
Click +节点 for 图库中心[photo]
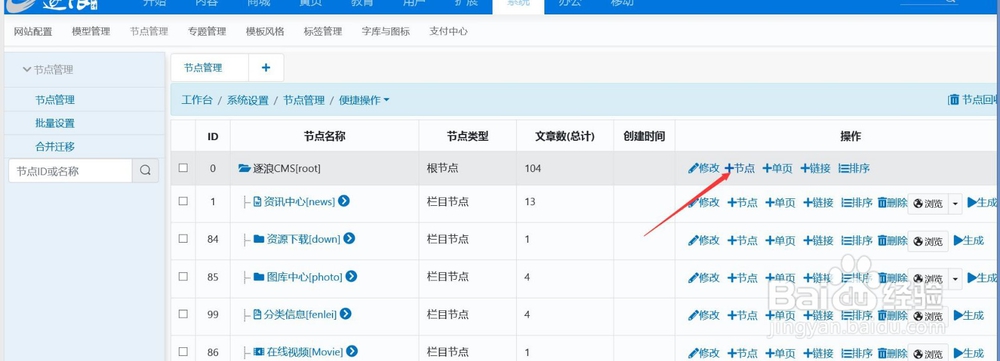(742, 278)
